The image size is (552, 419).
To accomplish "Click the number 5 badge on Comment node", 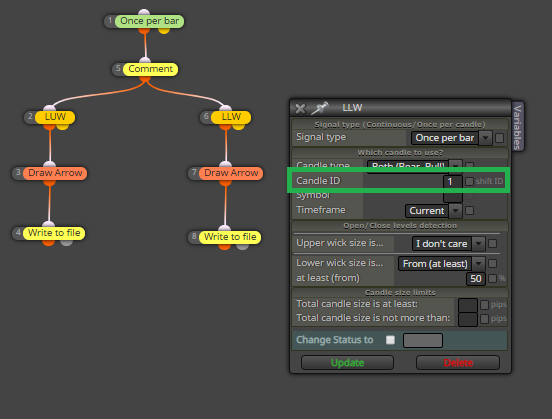I will pyautogui.click(x=118, y=68).
